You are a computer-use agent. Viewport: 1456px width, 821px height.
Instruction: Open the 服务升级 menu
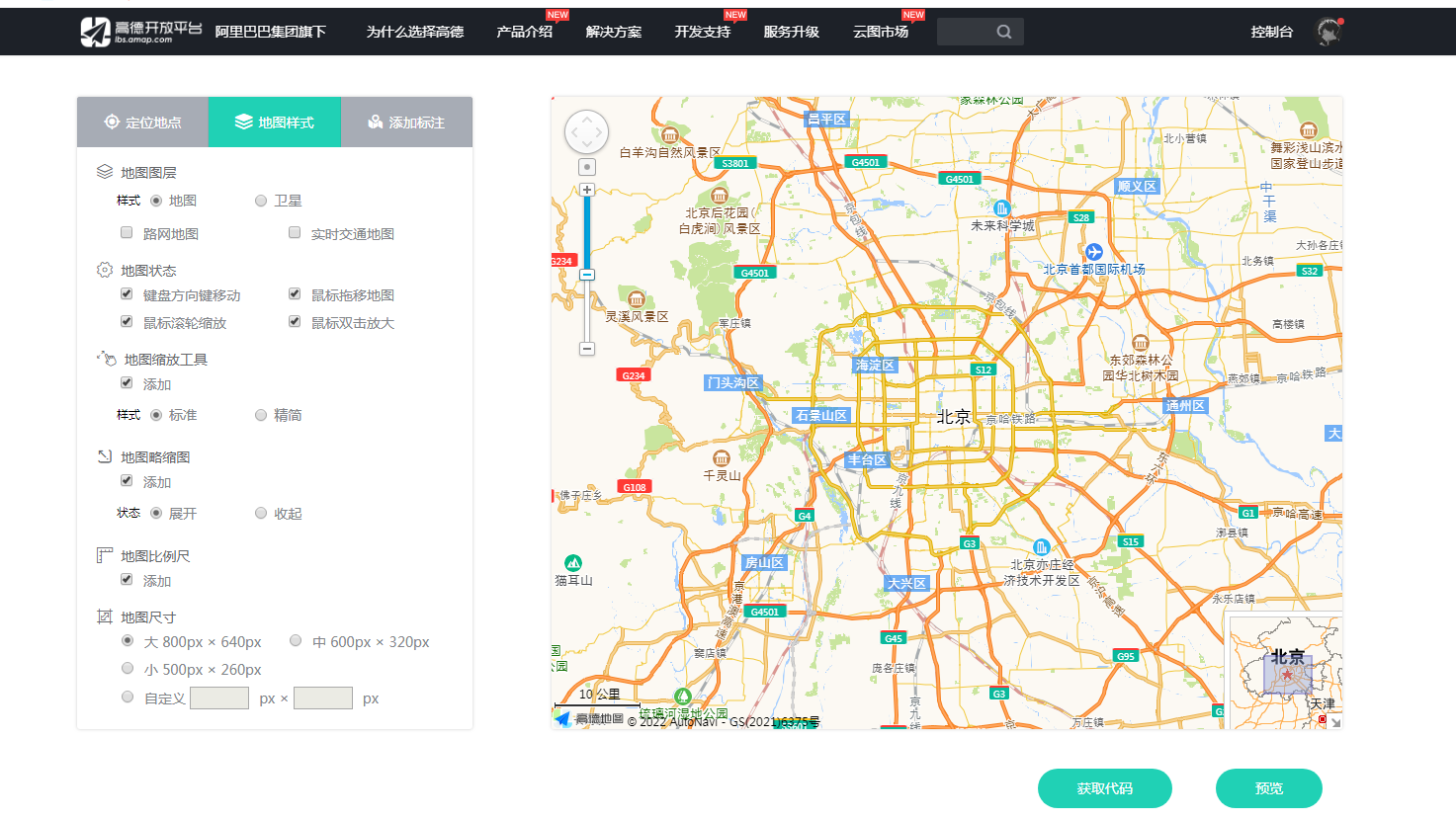click(792, 32)
